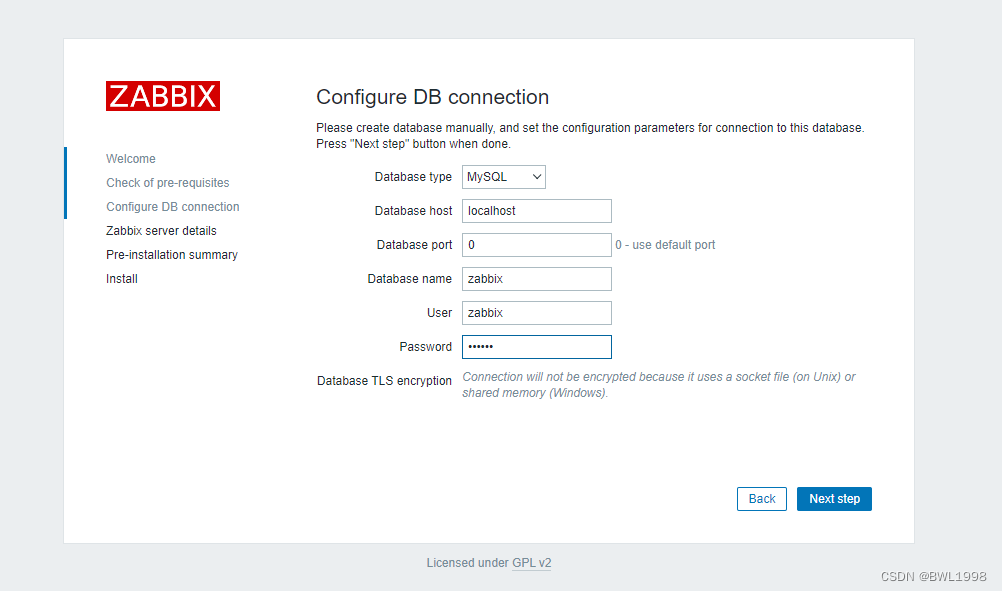This screenshot has height=591, width=1002.
Task: Focus the Password field
Action: pos(537,347)
